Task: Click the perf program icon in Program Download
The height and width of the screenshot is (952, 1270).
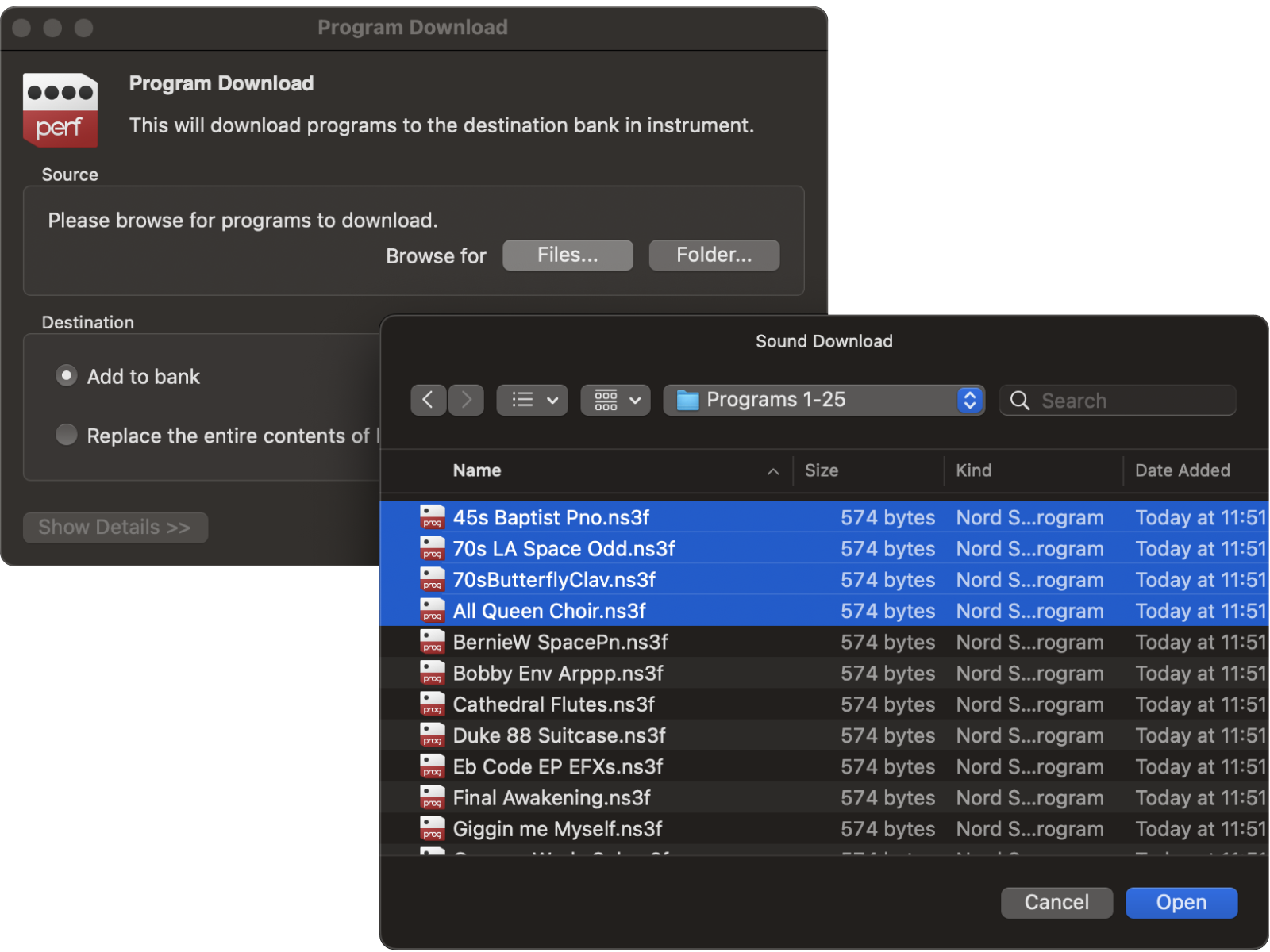Action: click(x=60, y=109)
